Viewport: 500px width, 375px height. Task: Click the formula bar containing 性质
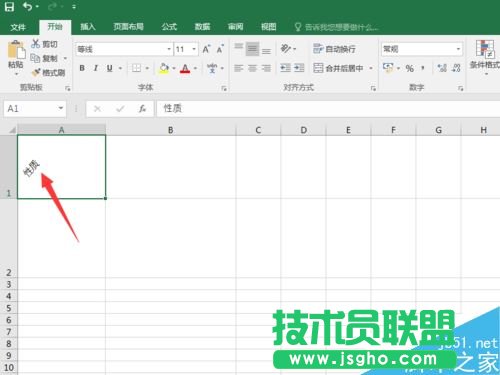328,109
